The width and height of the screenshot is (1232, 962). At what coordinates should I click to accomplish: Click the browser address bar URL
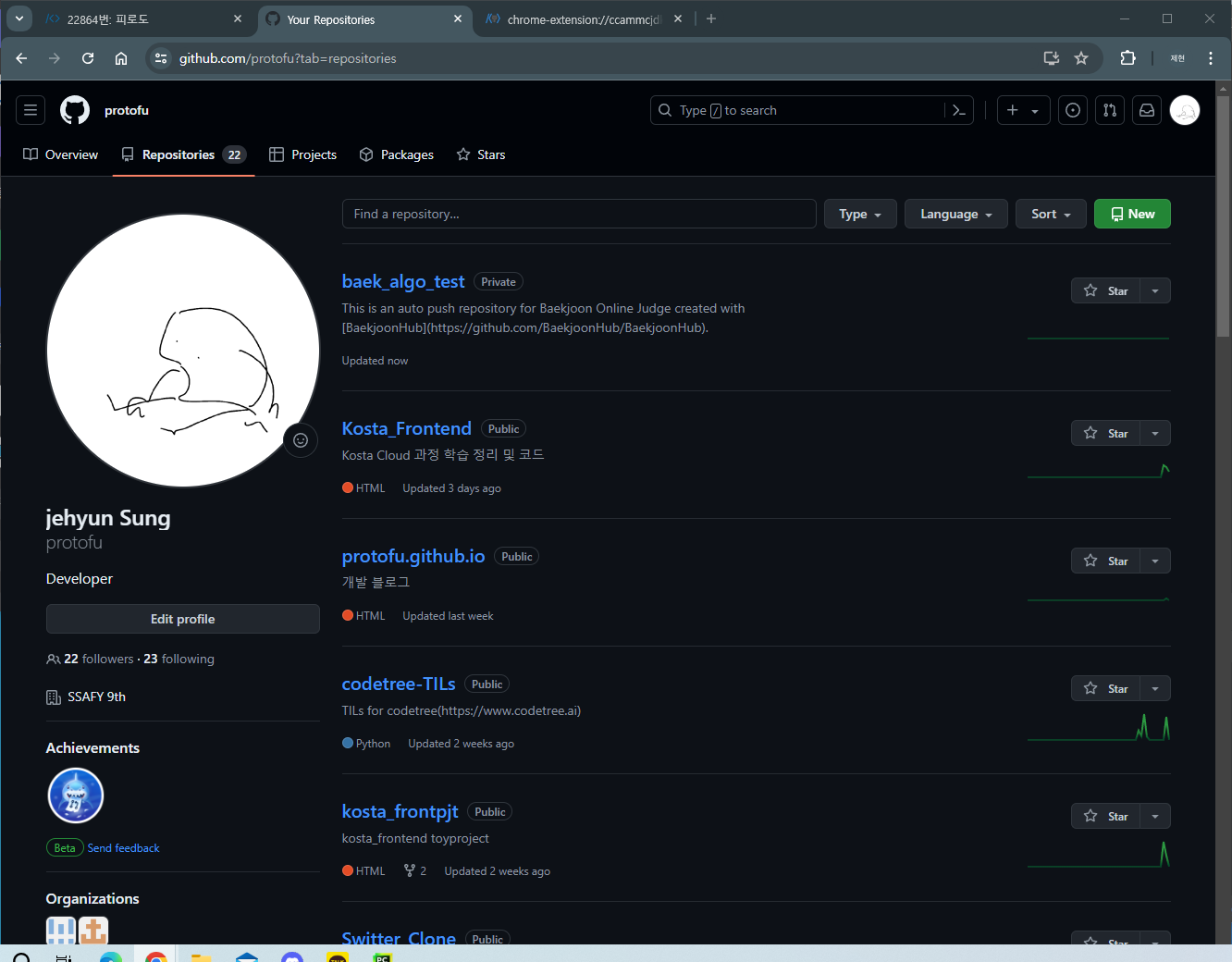pos(288,58)
